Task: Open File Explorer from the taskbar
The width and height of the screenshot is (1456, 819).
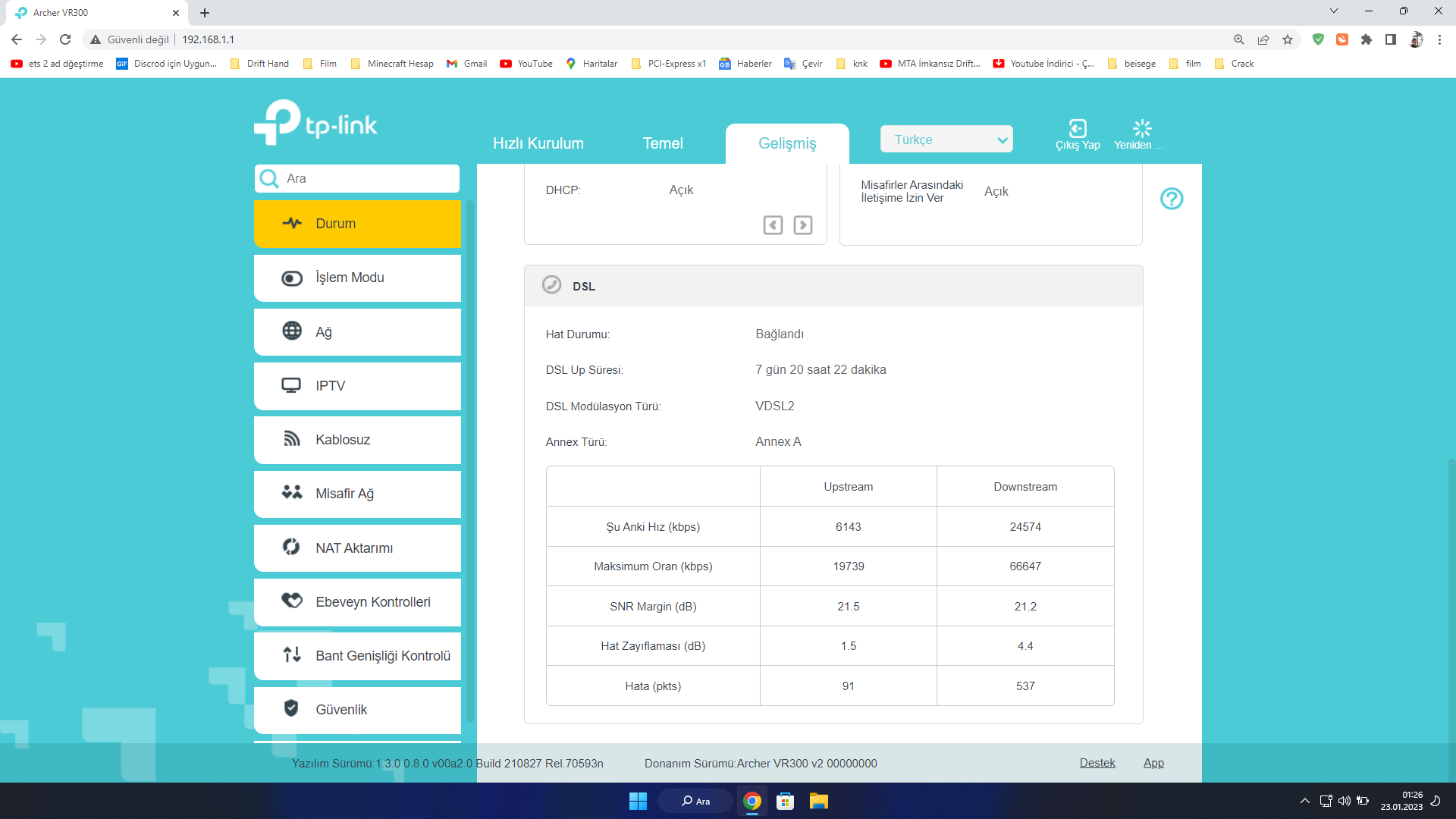Action: [818, 801]
